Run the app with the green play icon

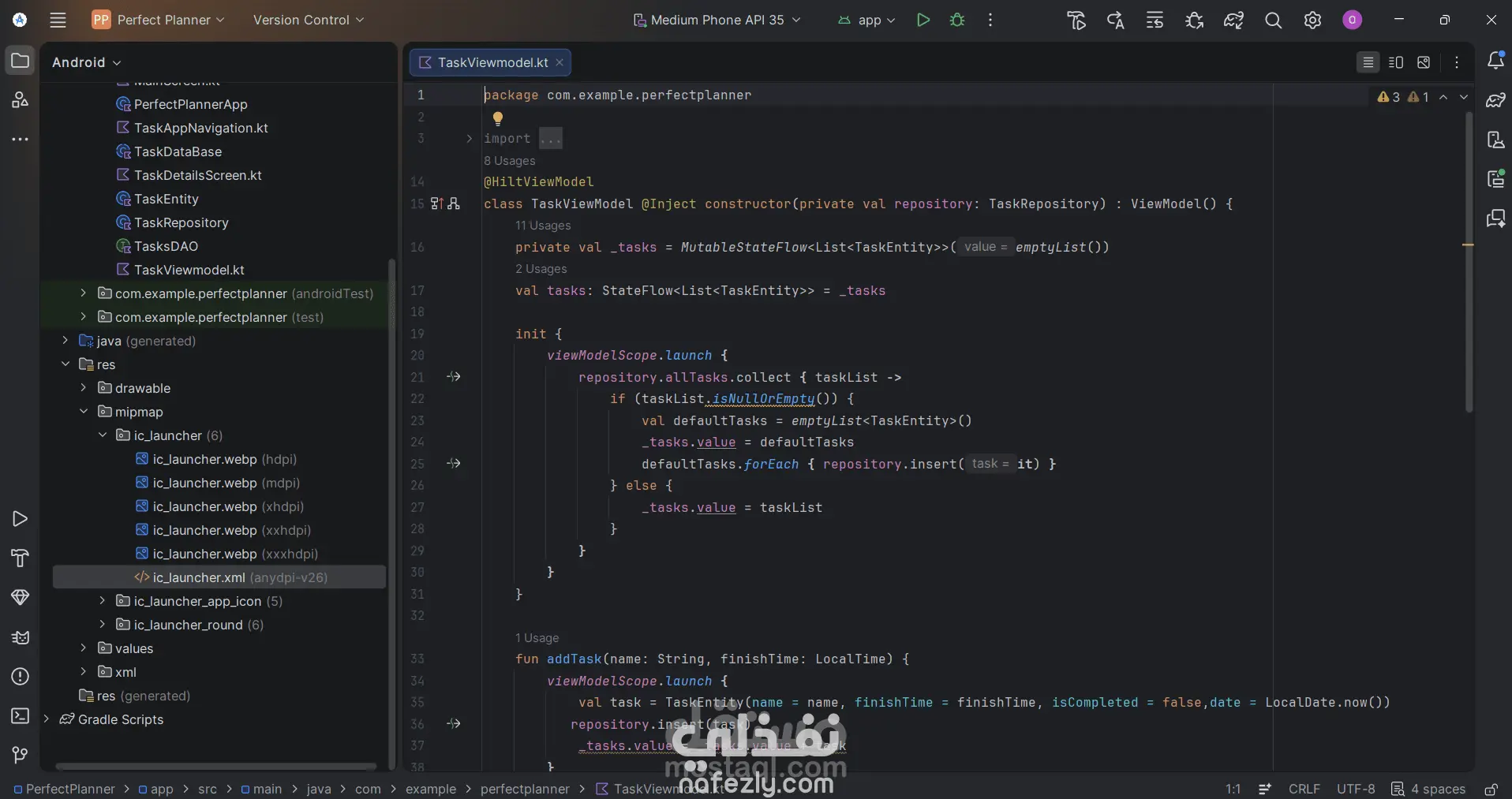tap(923, 20)
